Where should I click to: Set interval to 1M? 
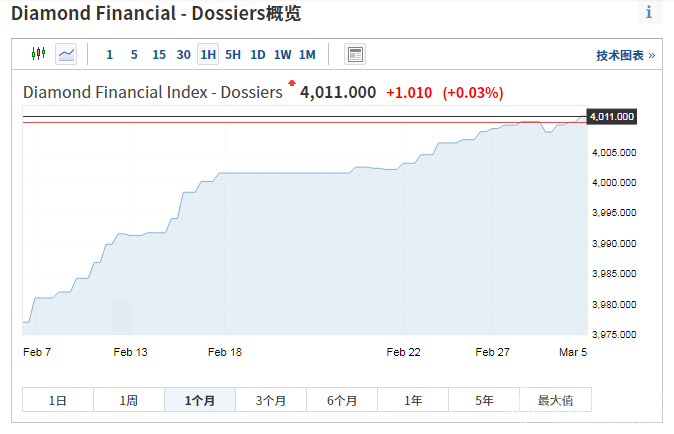point(307,55)
